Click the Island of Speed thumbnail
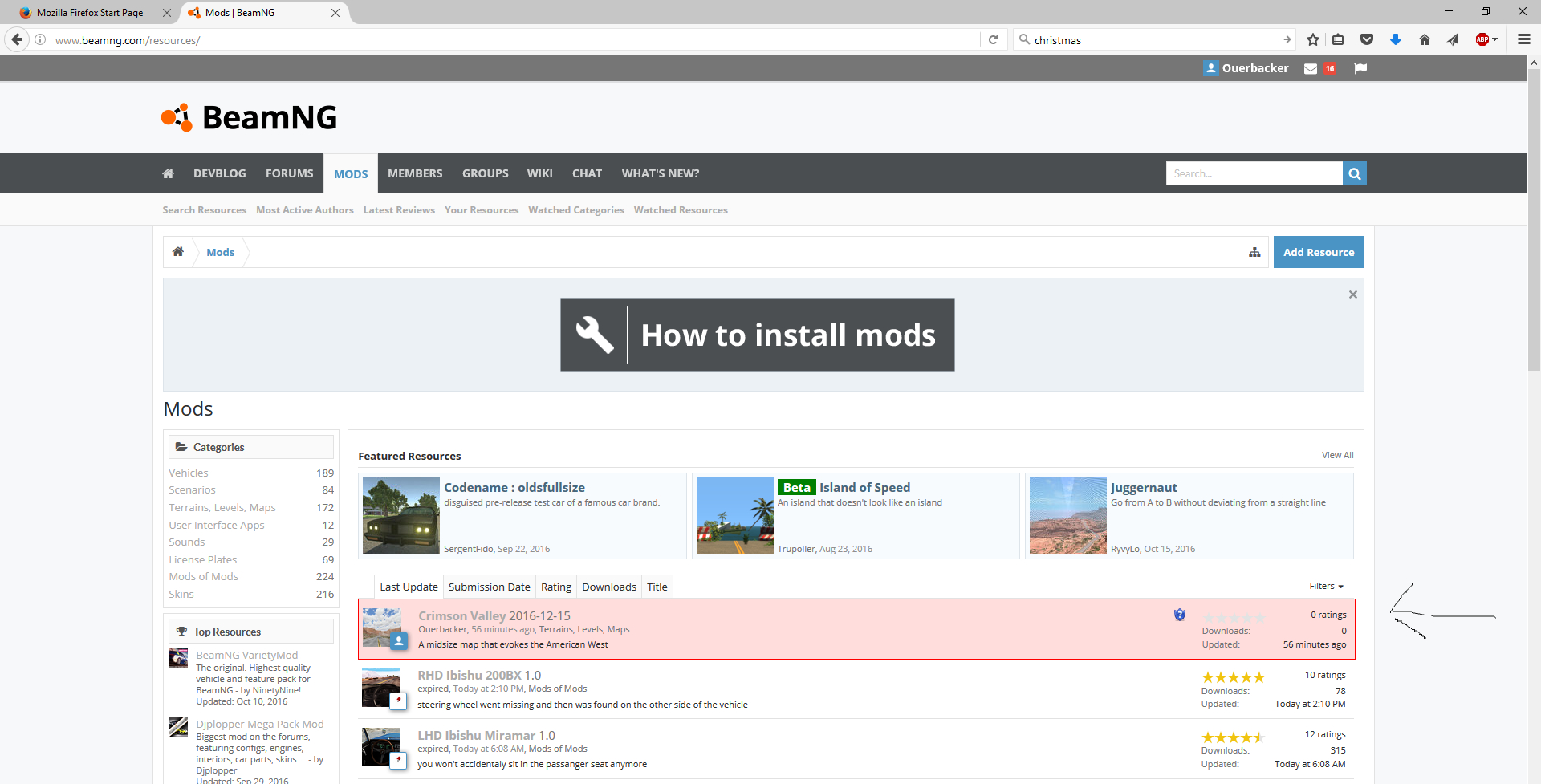This screenshot has width=1541, height=784. pyautogui.click(x=735, y=516)
